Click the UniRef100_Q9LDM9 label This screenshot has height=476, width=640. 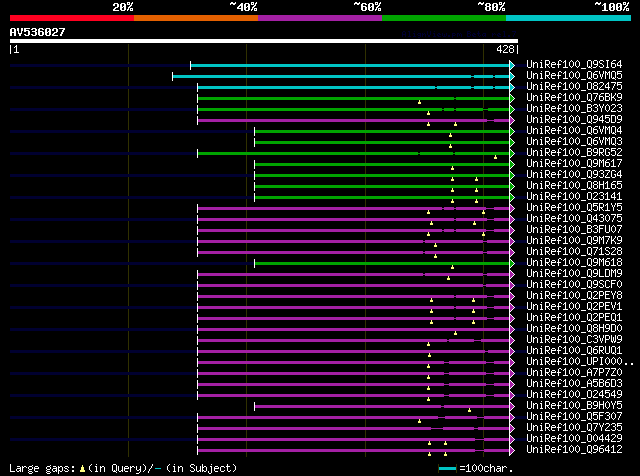[574, 274]
